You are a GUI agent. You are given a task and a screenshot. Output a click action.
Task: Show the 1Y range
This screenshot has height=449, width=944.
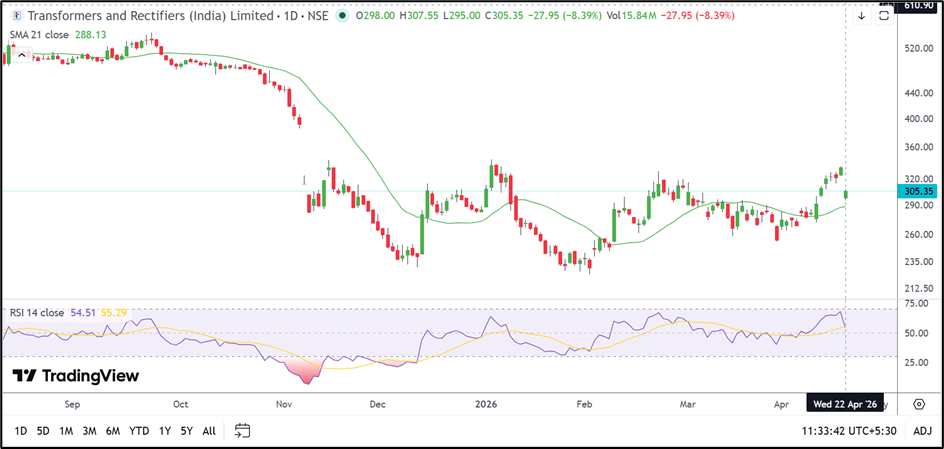[164, 431]
